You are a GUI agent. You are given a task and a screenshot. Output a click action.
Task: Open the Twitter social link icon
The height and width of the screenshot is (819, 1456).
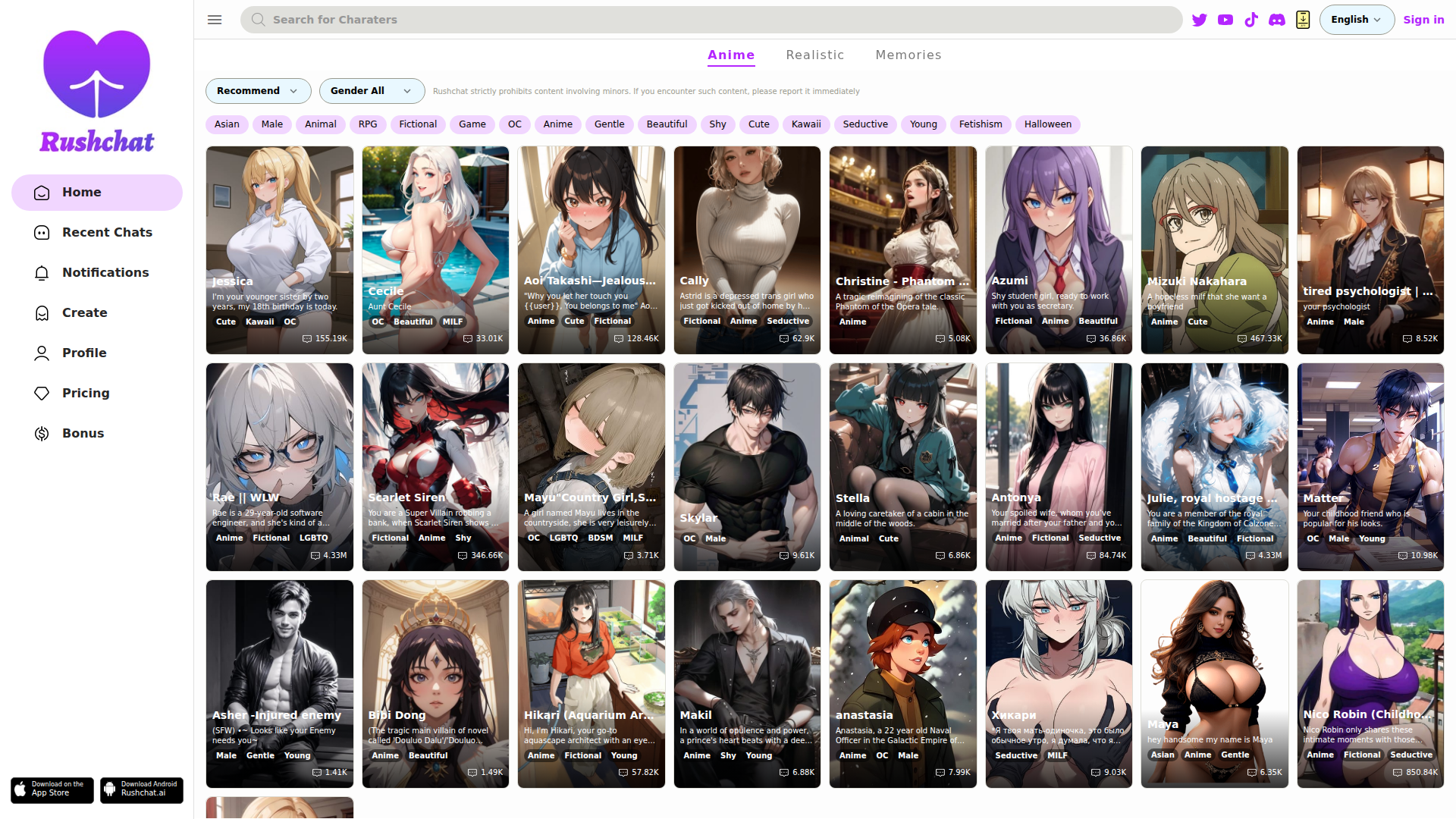[x=1199, y=20]
